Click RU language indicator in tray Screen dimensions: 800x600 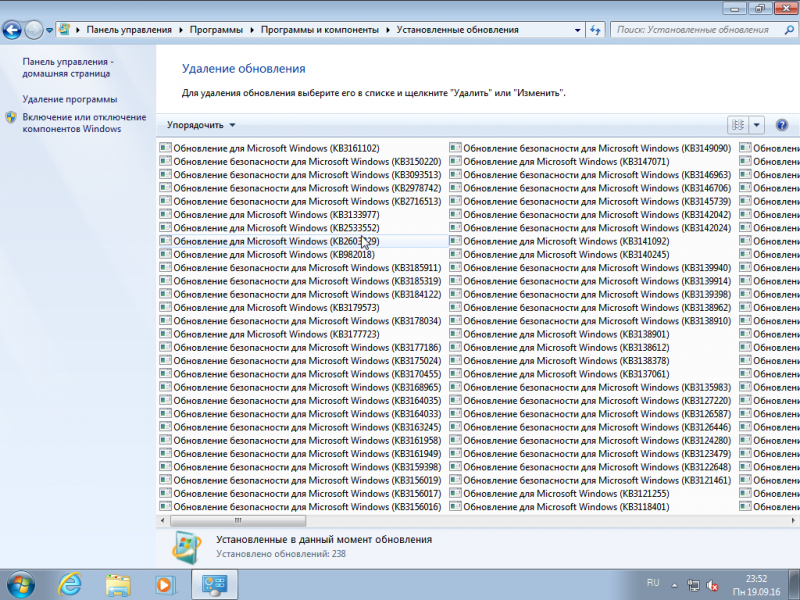pos(653,583)
